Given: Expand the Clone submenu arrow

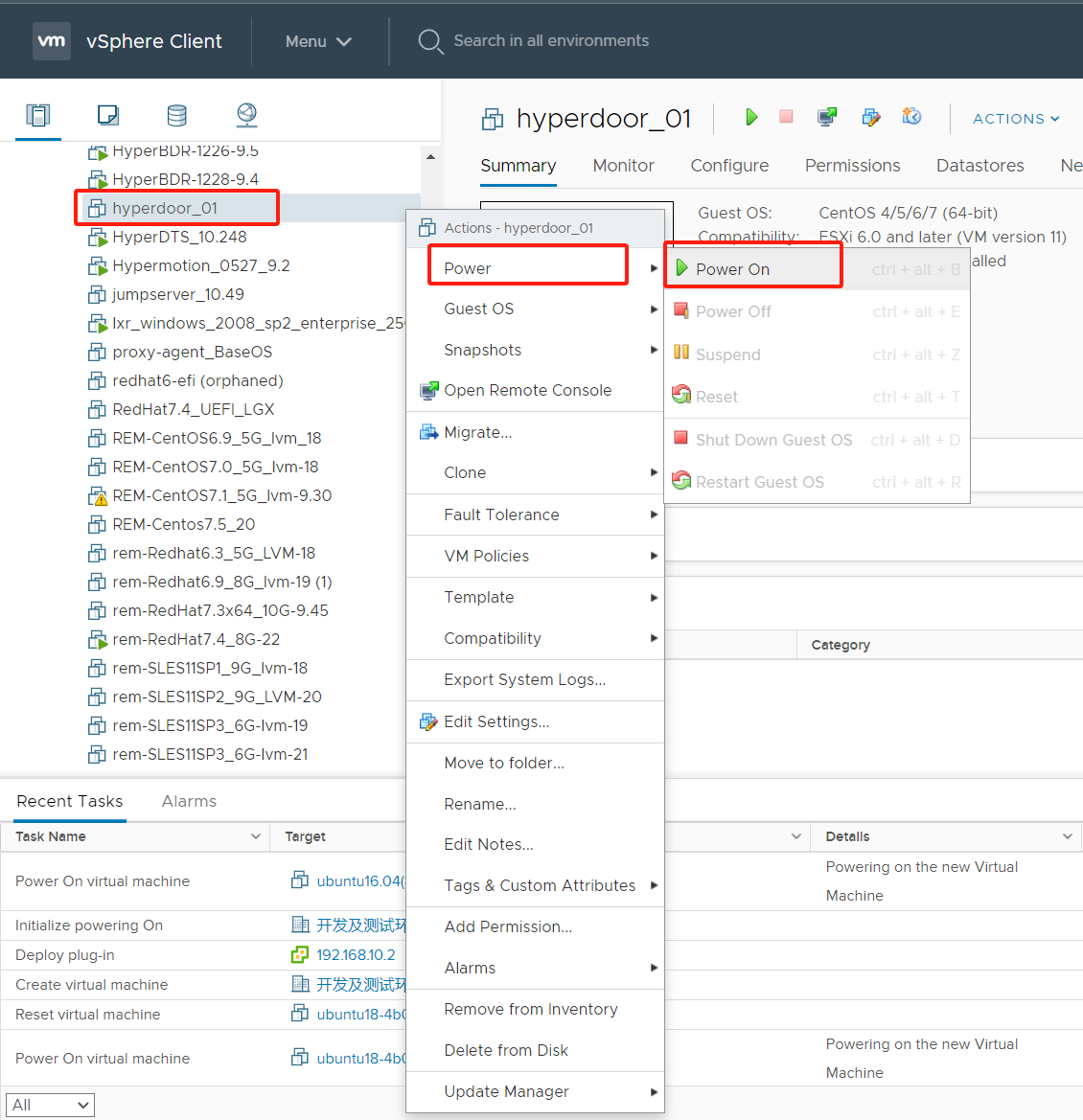Looking at the screenshot, I should click(x=654, y=472).
